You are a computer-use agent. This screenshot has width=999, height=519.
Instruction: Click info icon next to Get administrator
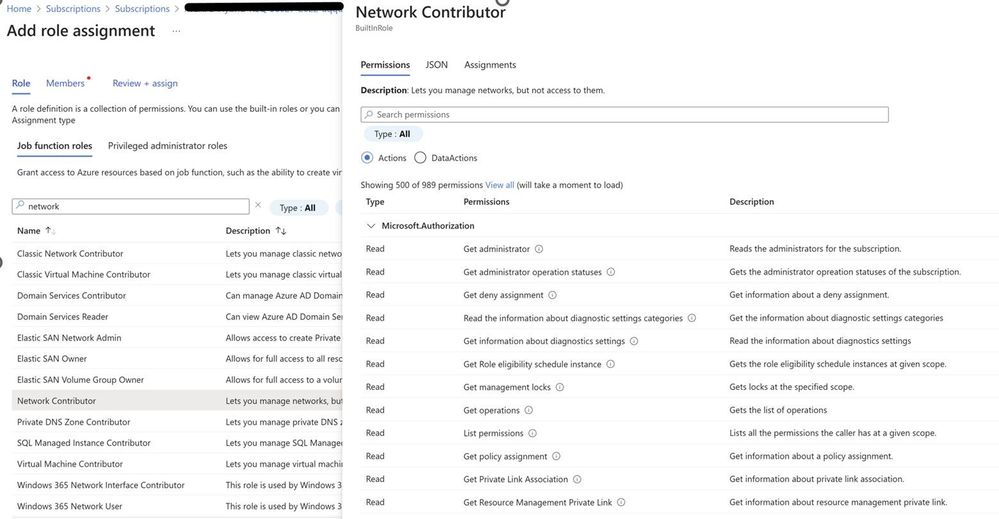click(539, 249)
